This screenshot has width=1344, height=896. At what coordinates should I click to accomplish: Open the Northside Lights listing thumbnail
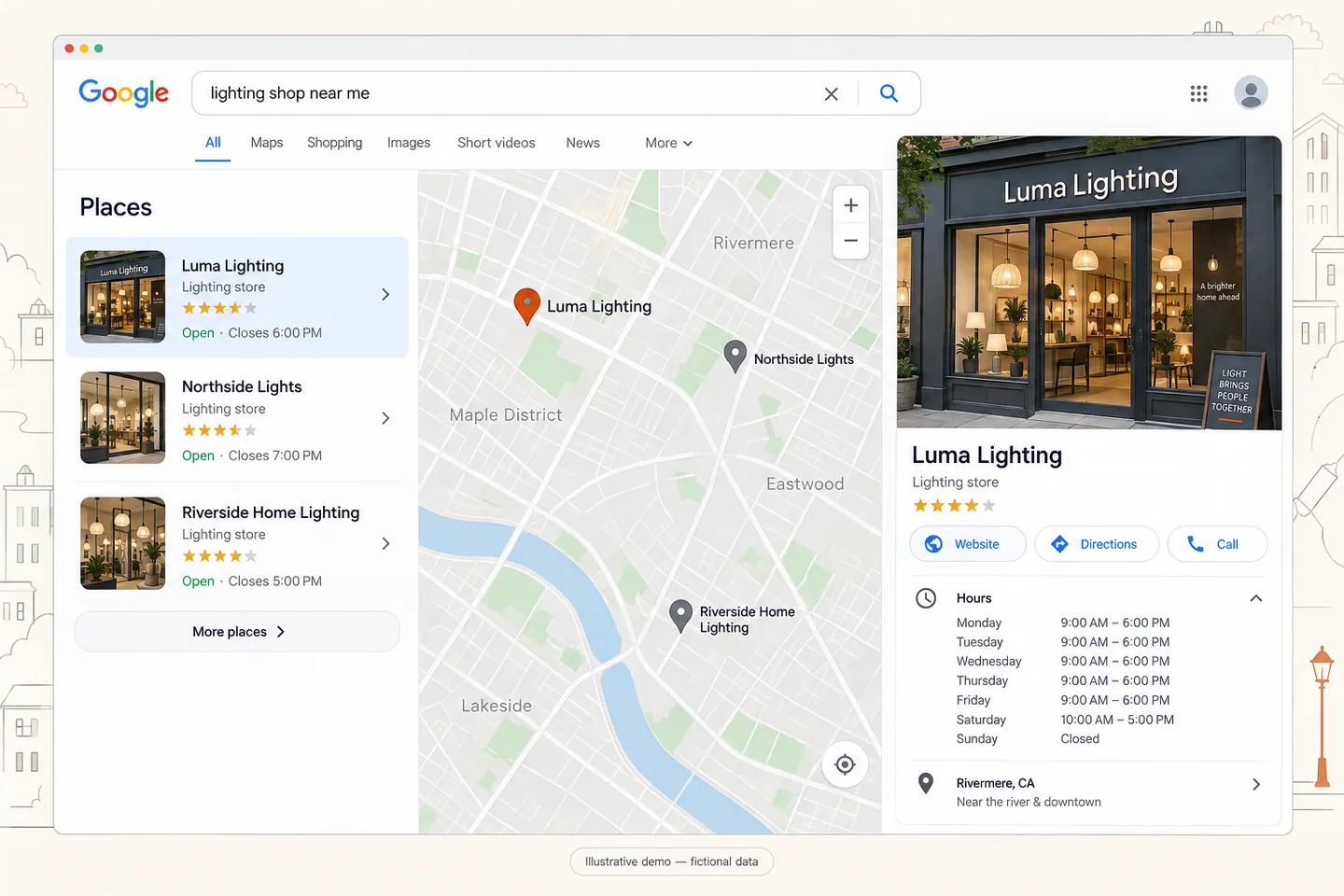click(122, 418)
